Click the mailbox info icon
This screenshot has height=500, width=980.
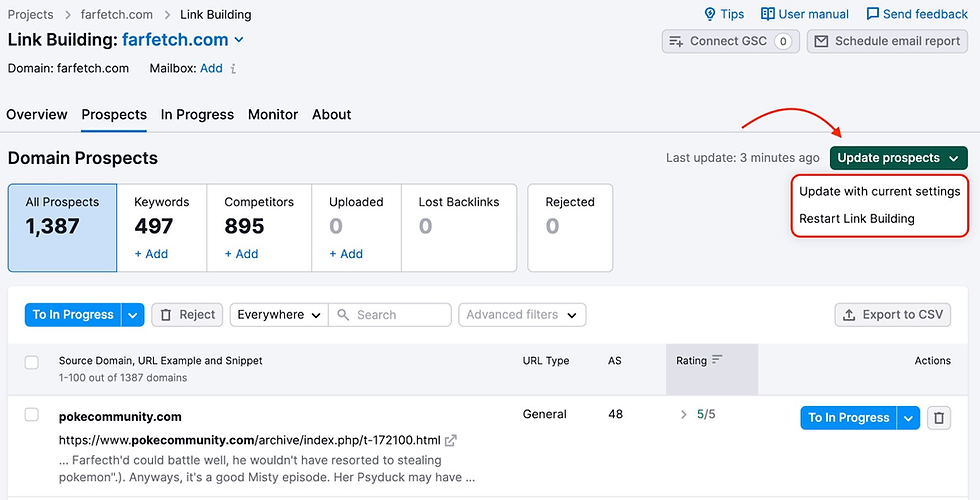pyautogui.click(x=234, y=69)
